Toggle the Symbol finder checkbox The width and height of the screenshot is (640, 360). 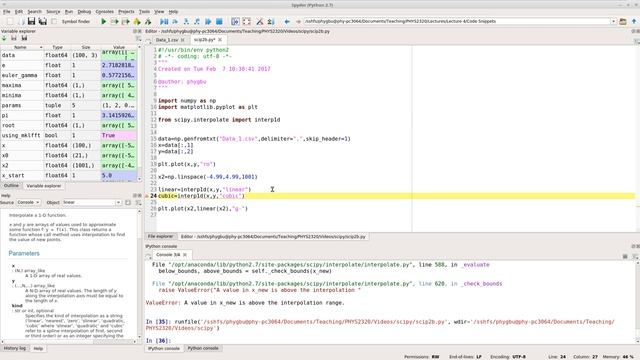tap(54, 21)
